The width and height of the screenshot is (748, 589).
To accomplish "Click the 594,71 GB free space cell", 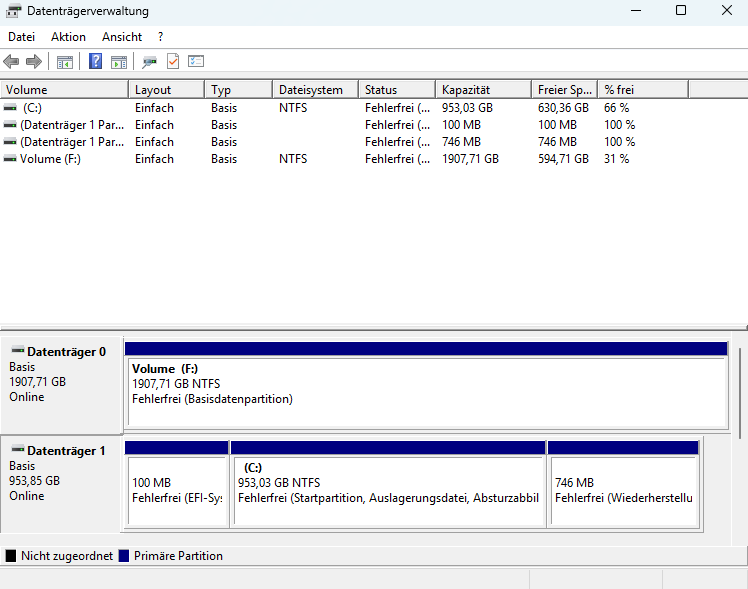I will [x=563, y=159].
